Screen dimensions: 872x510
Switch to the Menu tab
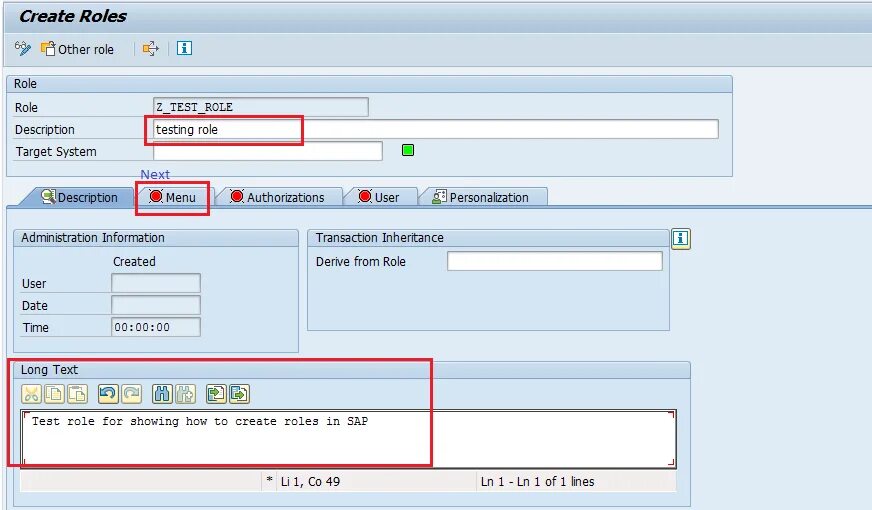click(x=173, y=197)
